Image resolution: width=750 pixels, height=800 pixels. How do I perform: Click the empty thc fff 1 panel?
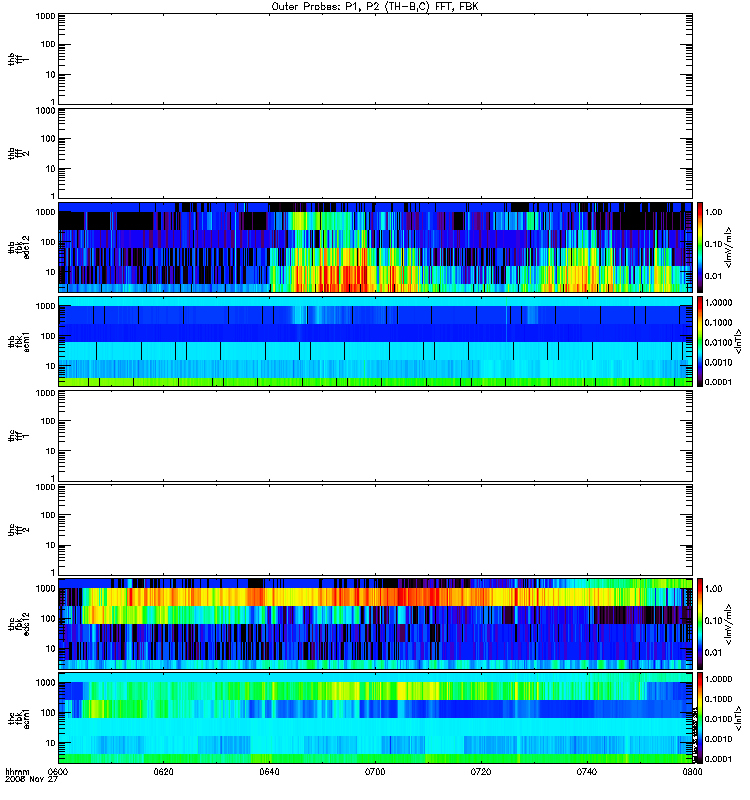[376, 436]
